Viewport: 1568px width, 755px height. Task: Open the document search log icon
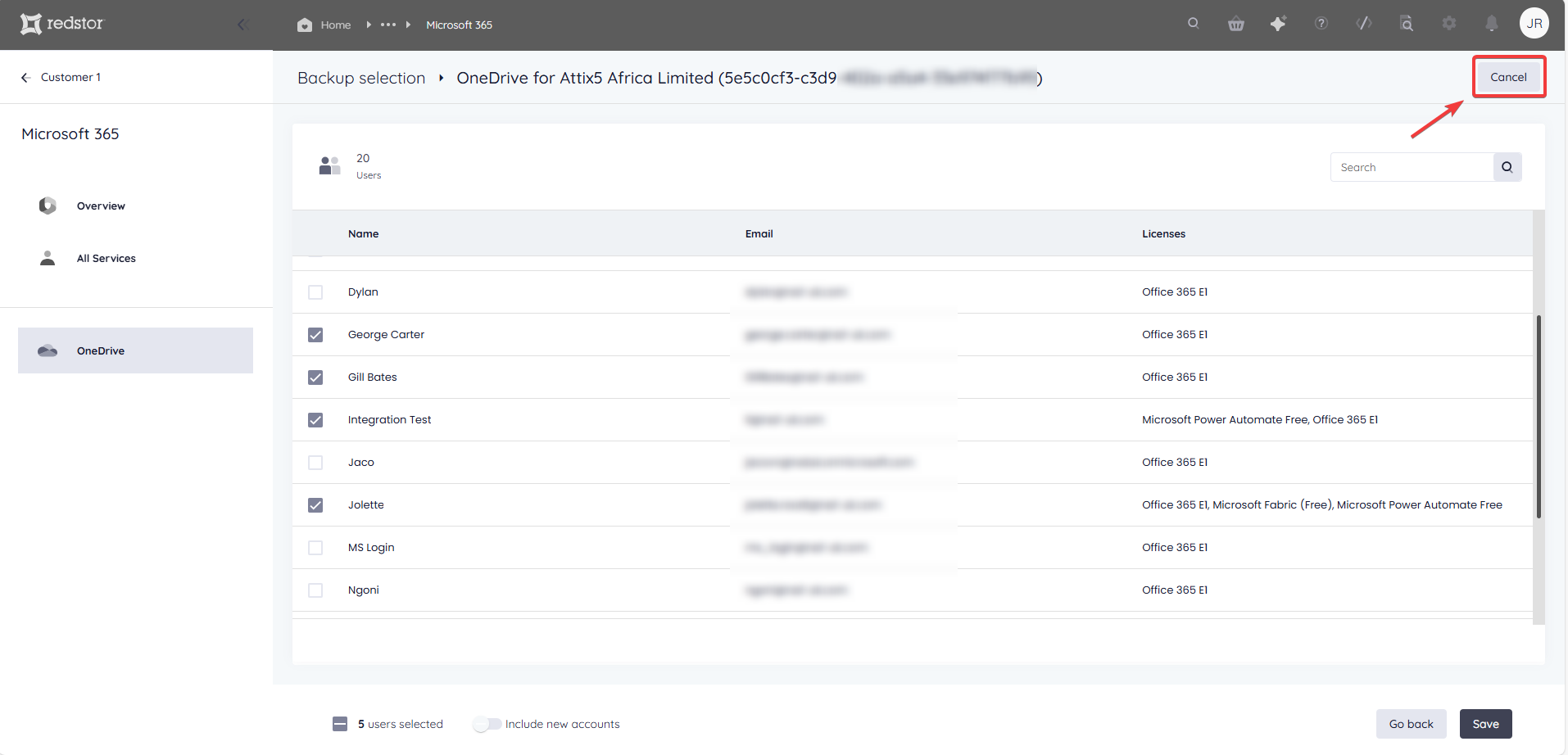coord(1407,24)
